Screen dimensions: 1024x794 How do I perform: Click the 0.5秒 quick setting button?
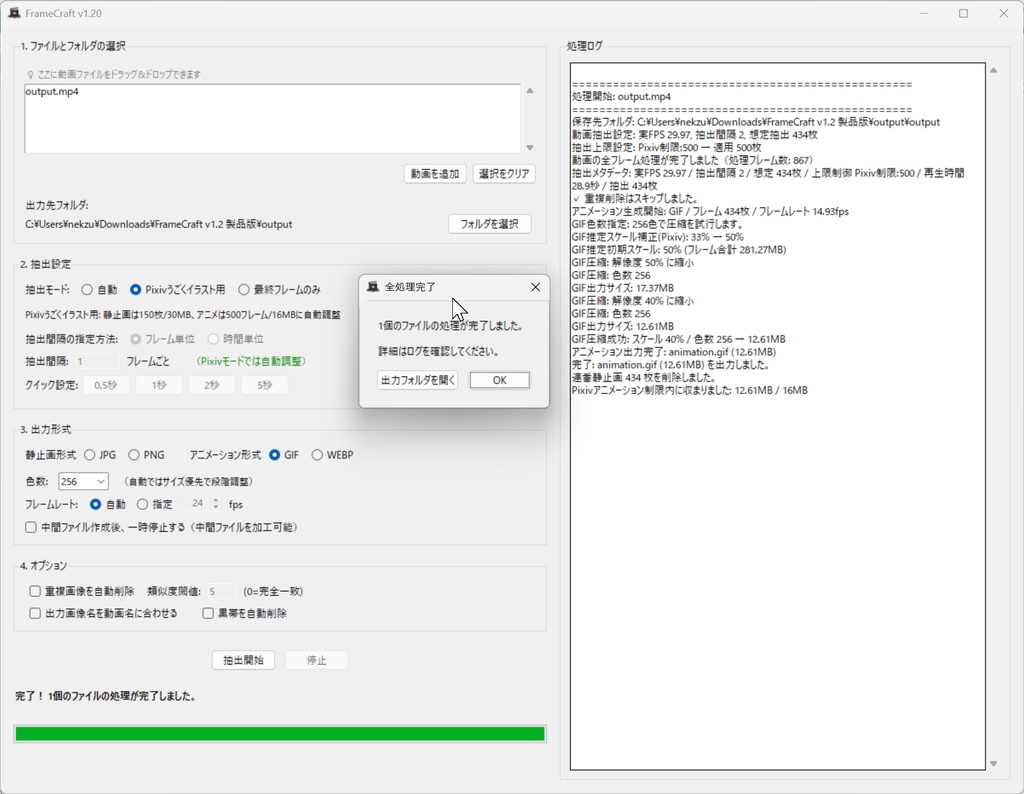pyautogui.click(x=106, y=385)
